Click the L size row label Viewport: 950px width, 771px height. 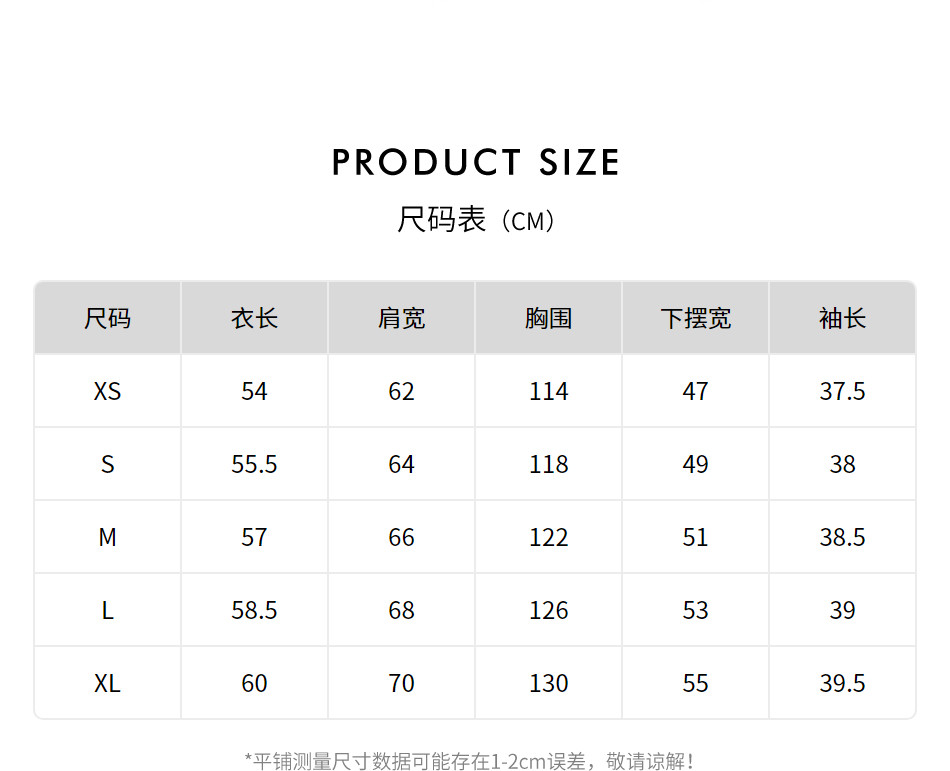[x=108, y=610]
